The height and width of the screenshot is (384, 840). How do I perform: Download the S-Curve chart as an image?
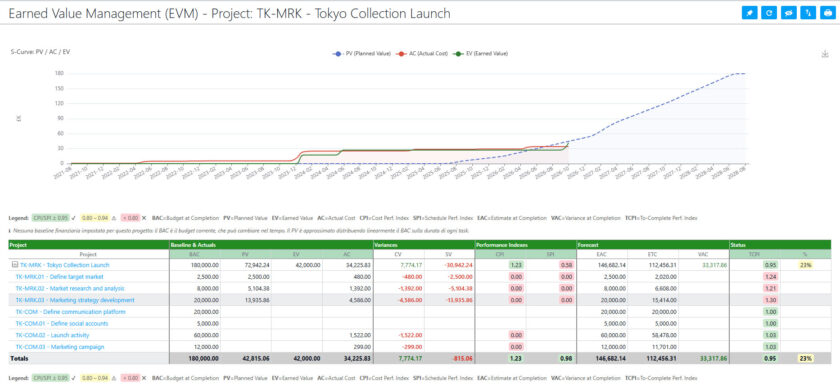tap(825, 54)
